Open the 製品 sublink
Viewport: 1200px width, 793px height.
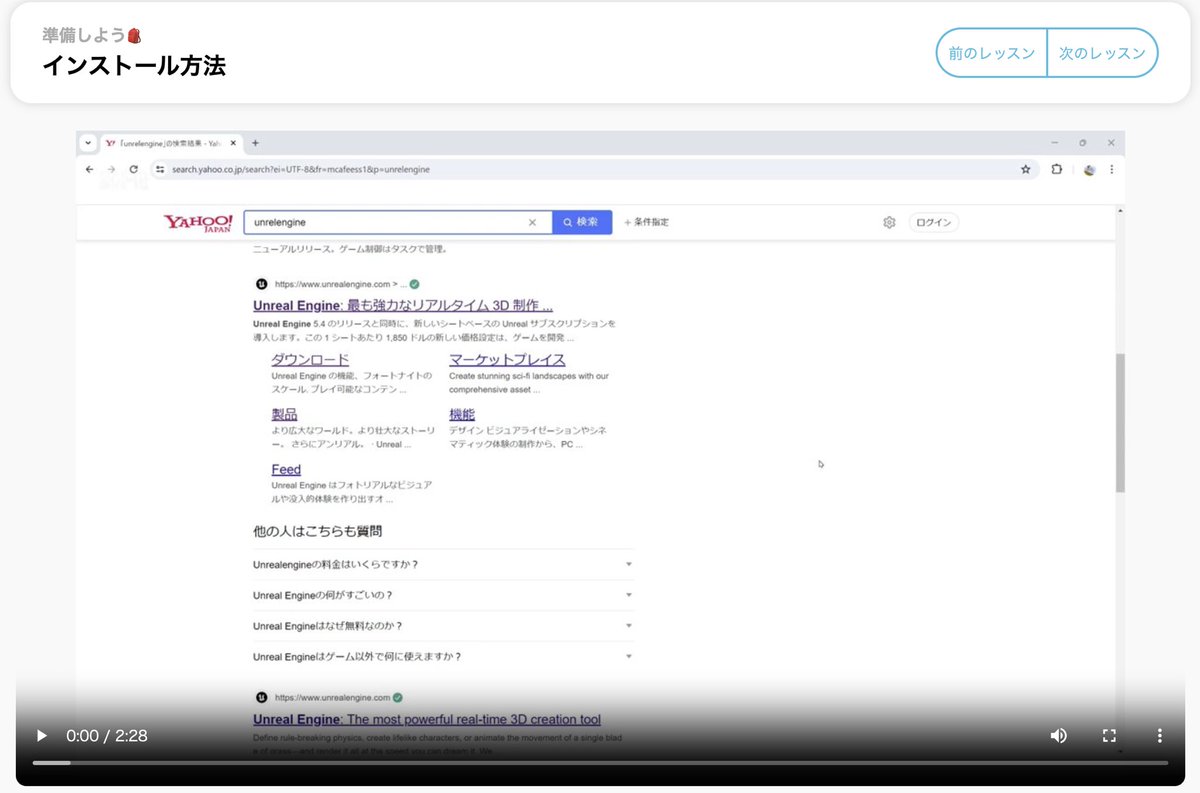tap(284, 414)
